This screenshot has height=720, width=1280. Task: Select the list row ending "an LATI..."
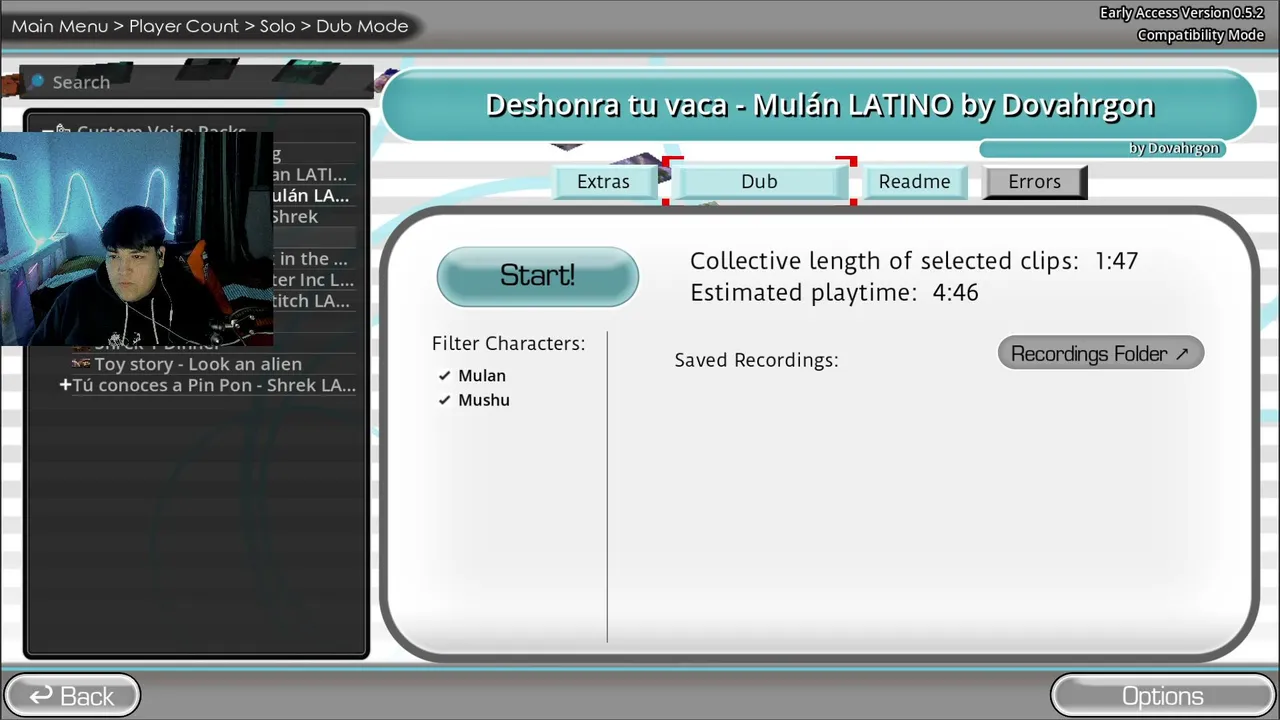point(310,175)
